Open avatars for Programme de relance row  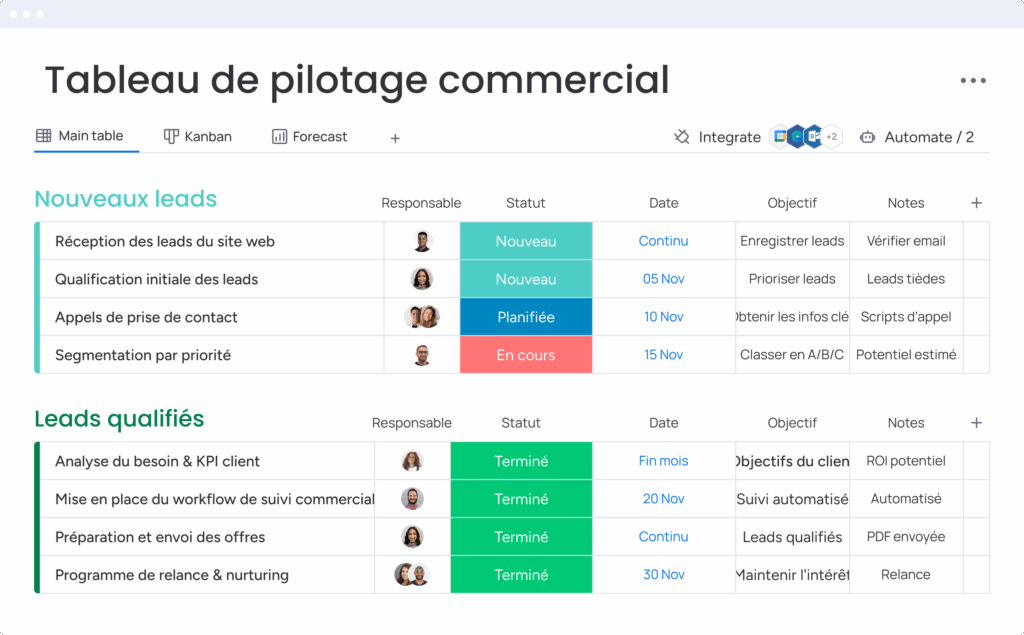pos(412,575)
